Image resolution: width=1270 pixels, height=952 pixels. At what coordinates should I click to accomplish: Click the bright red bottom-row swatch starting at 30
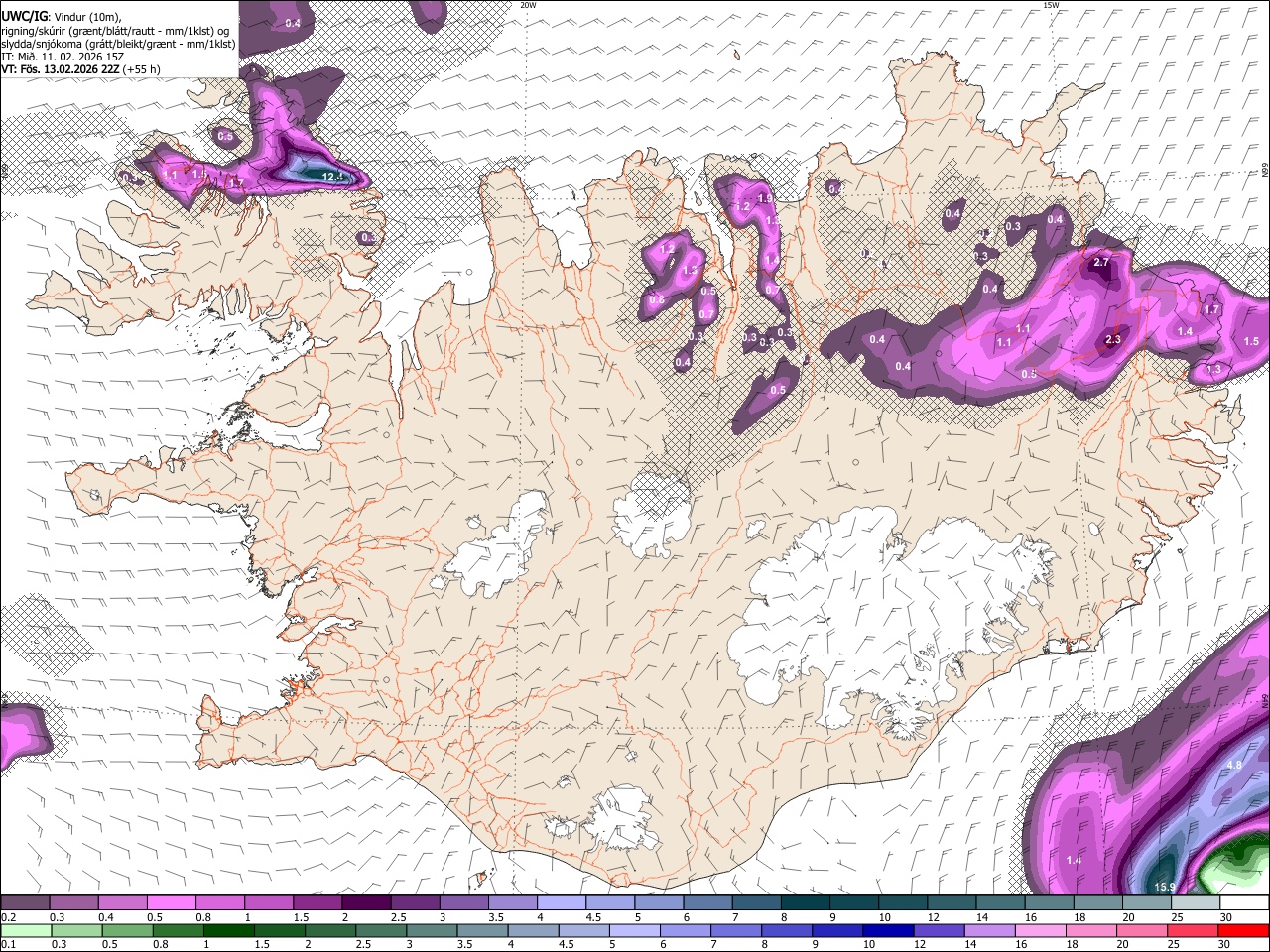tap(1244, 931)
